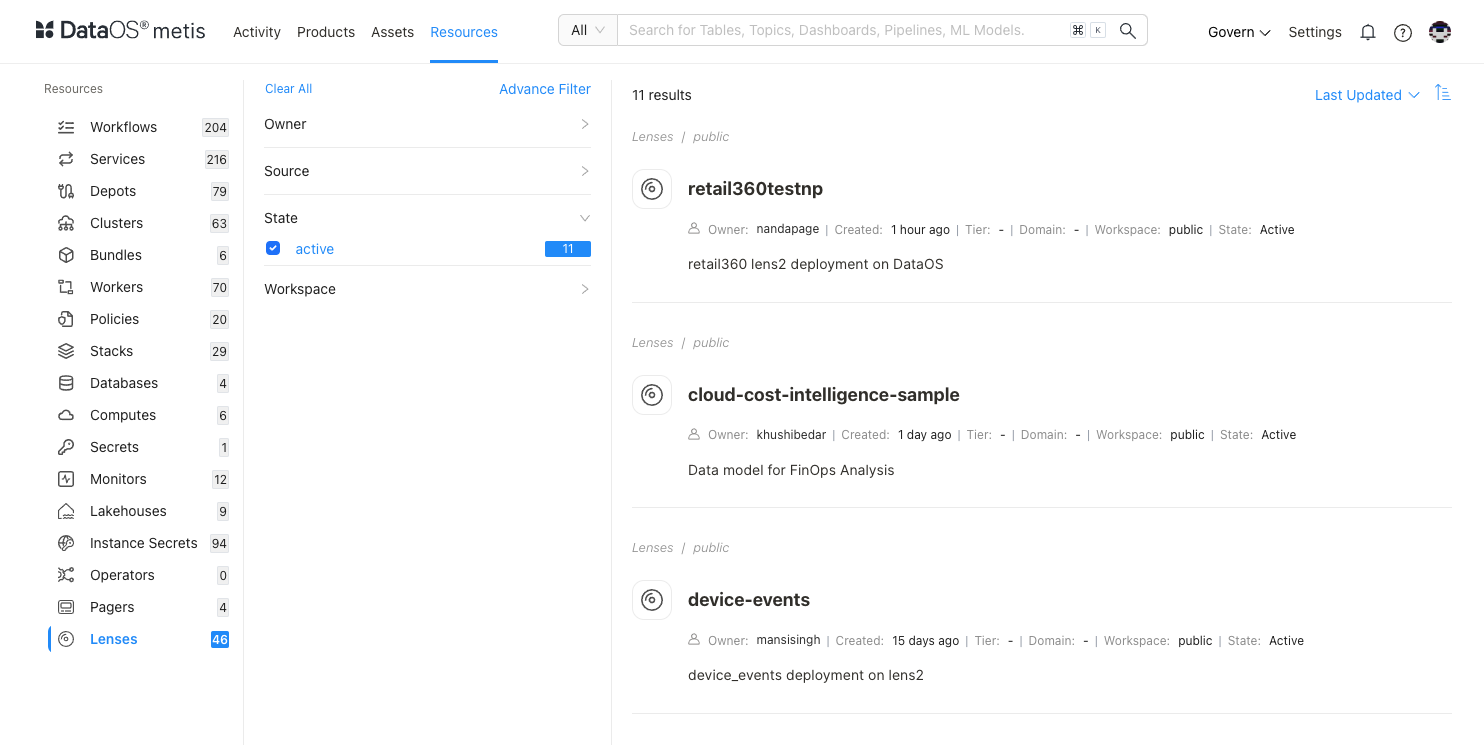Click the Services count badge 216
The image size is (1484, 745).
(x=216, y=159)
